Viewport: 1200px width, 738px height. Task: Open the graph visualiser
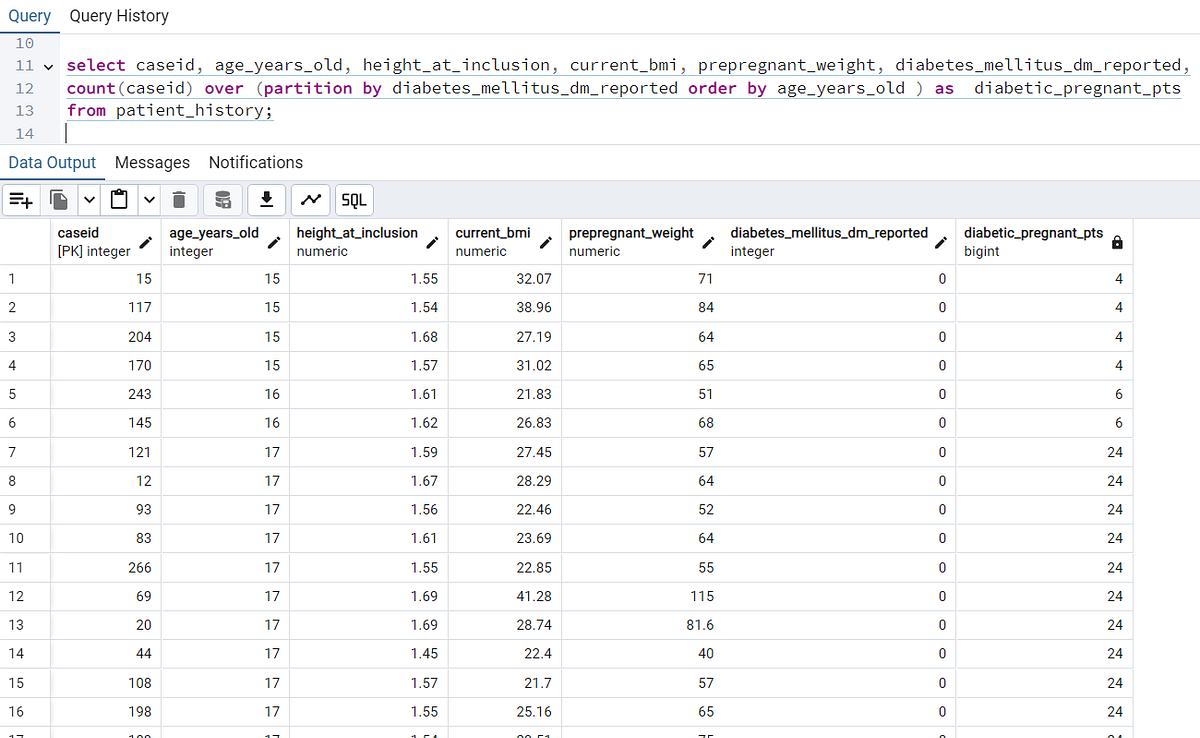point(310,199)
